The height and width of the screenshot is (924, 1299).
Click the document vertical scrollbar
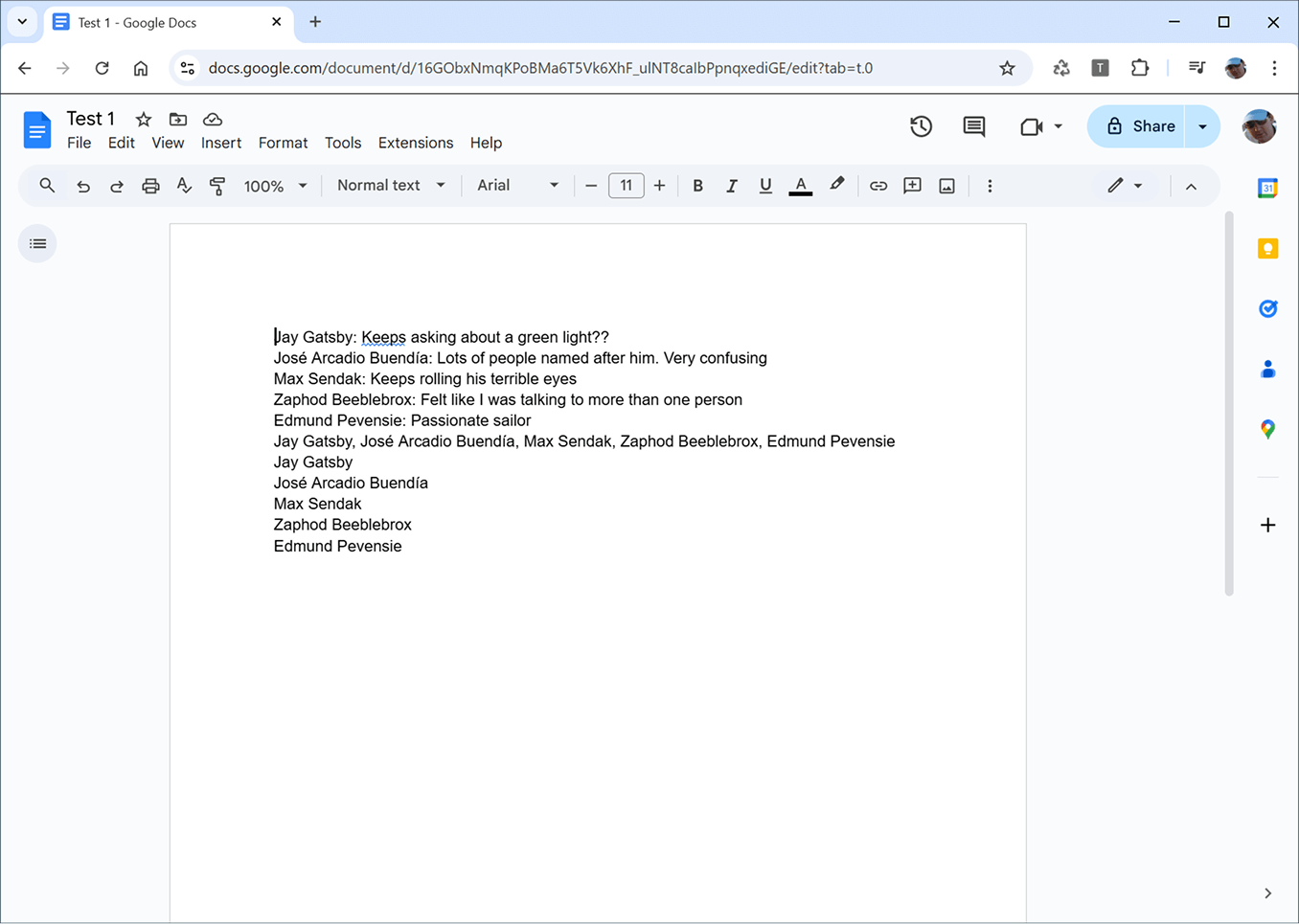[1229, 403]
